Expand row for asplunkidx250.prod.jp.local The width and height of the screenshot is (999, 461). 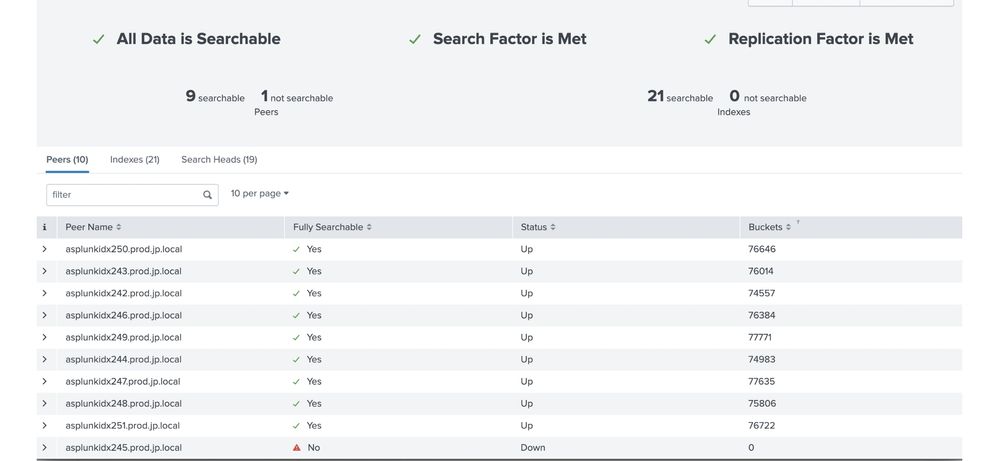[44, 249]
